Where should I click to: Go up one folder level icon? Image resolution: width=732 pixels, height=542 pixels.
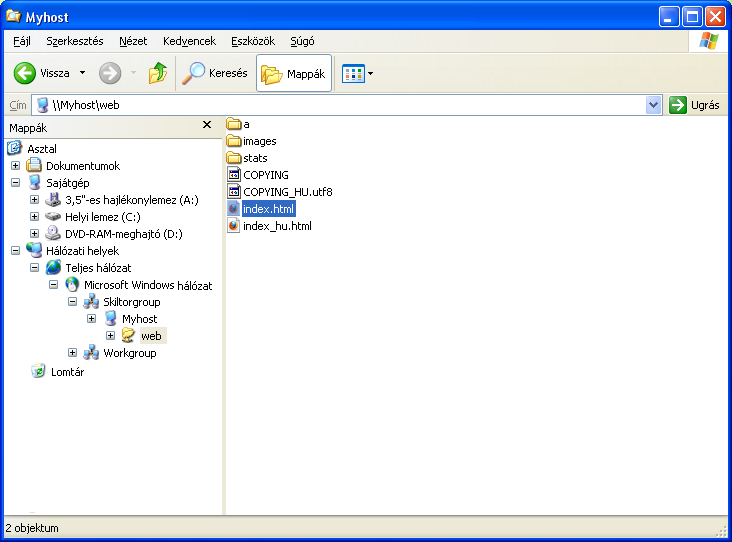[x=158, y=73]
